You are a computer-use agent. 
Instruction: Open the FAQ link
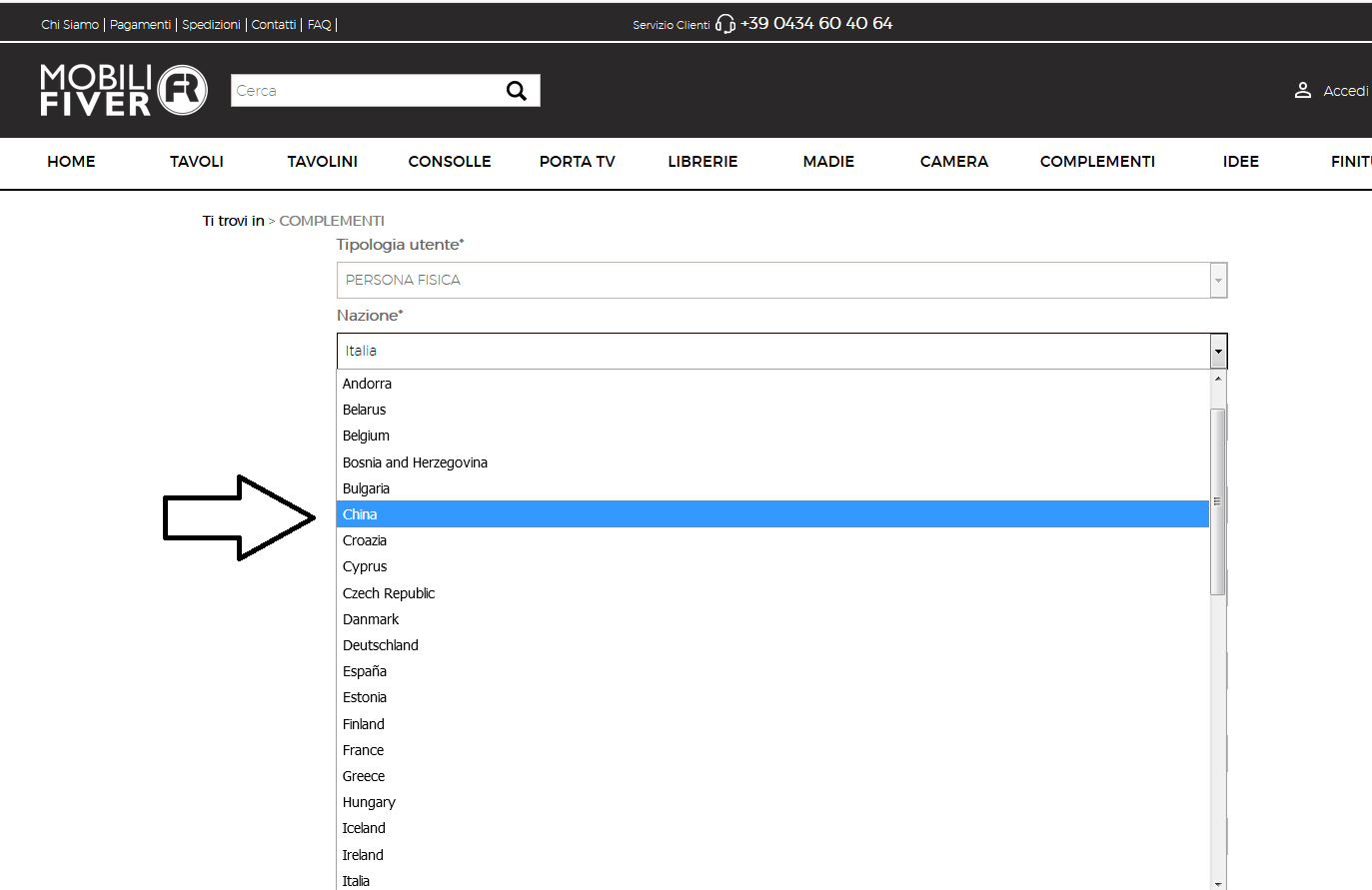click(x=319, y=25)
